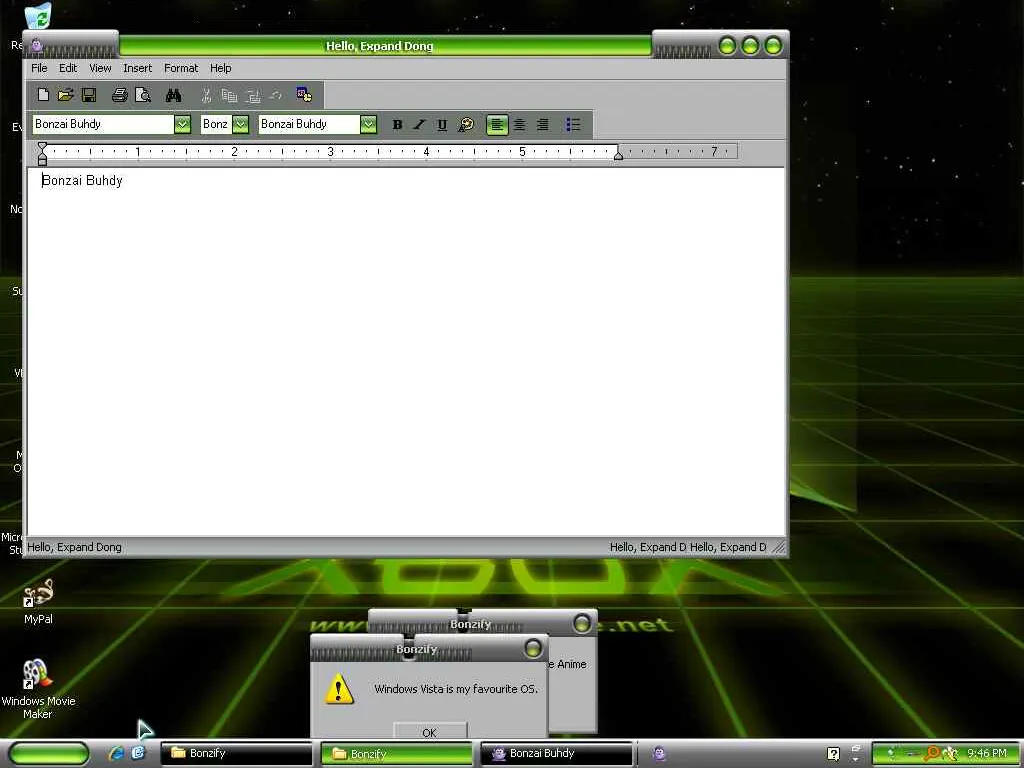Screen dimensions: 1024x768
Task: Click the magnifier icon in the system tray
Action: [x=931, y=754]
